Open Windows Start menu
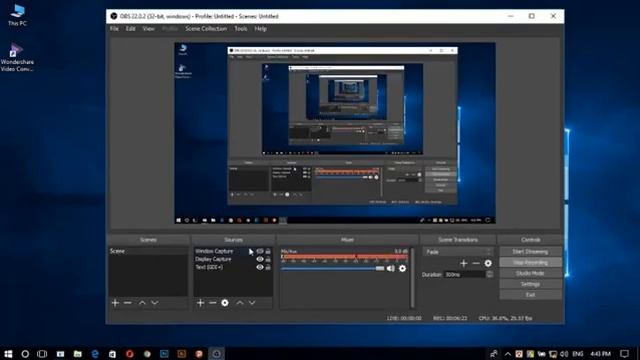 (8, 354)
